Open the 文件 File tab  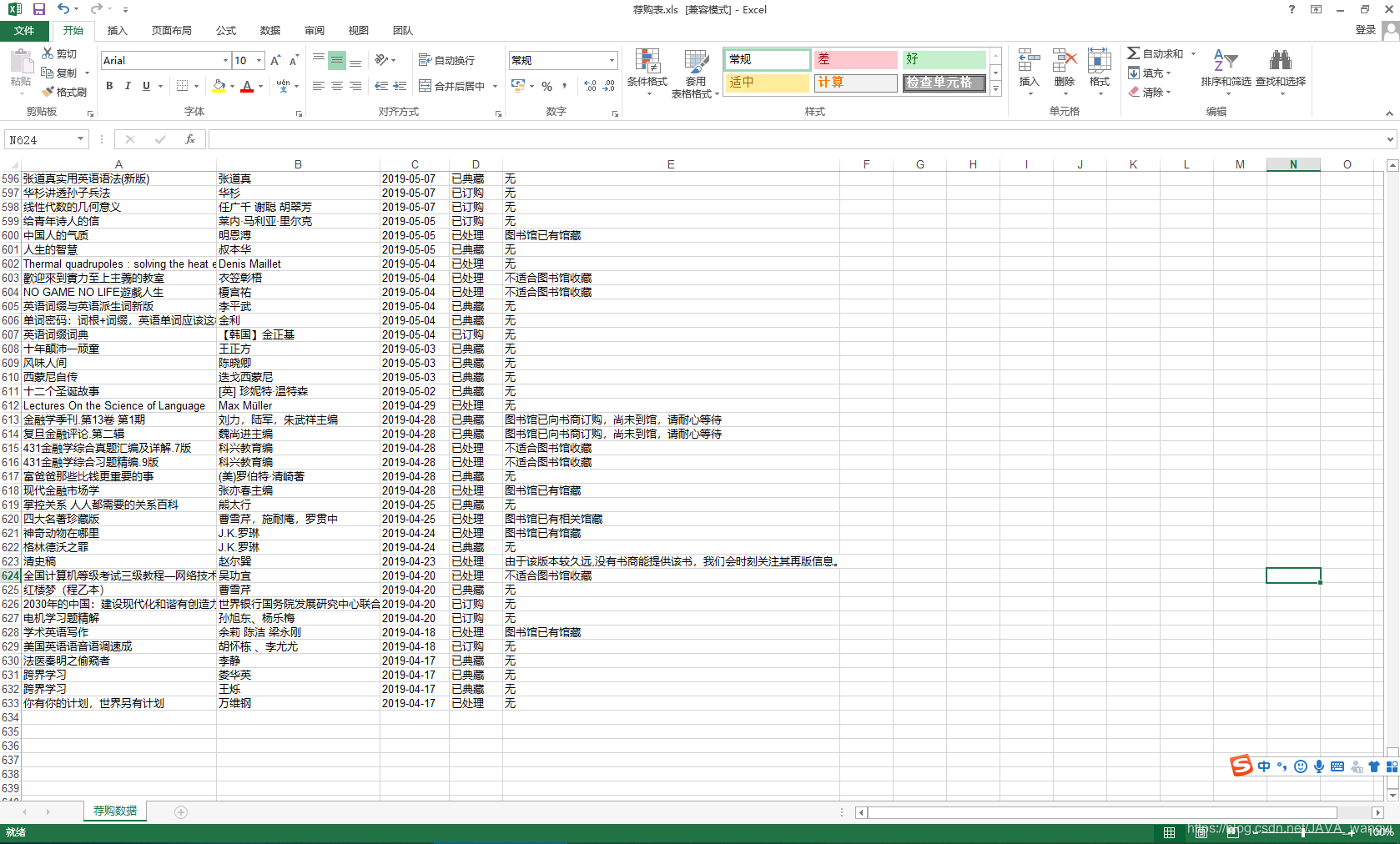pos(24,30)
